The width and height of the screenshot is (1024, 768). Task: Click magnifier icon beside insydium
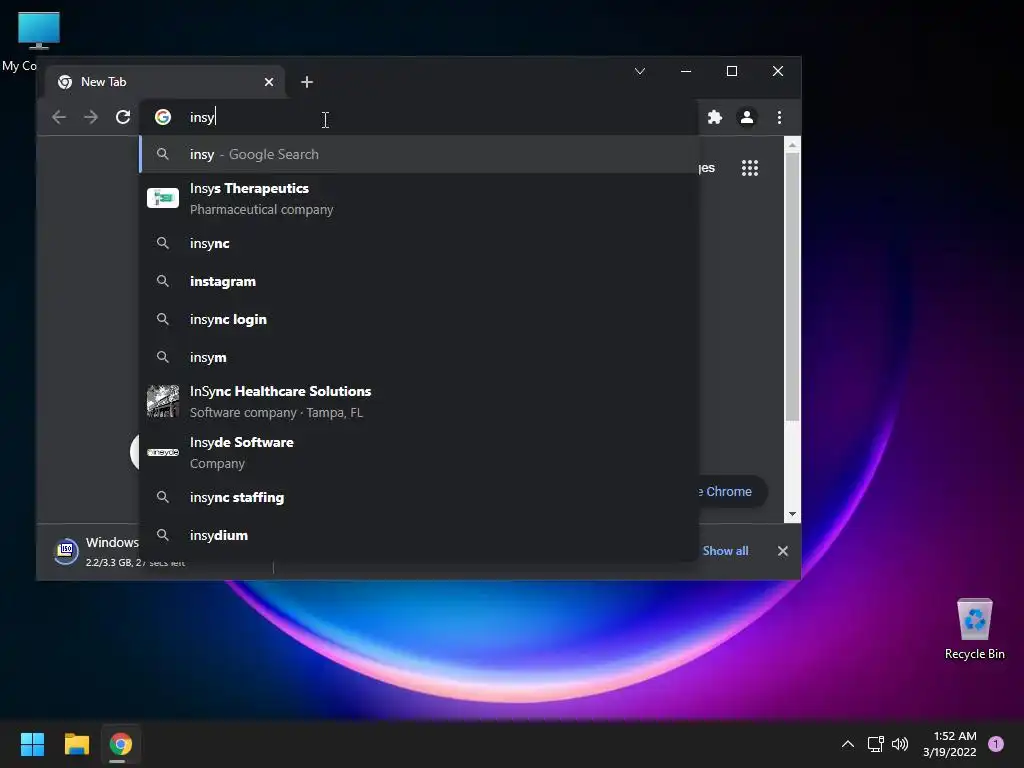tap(163, 535)
